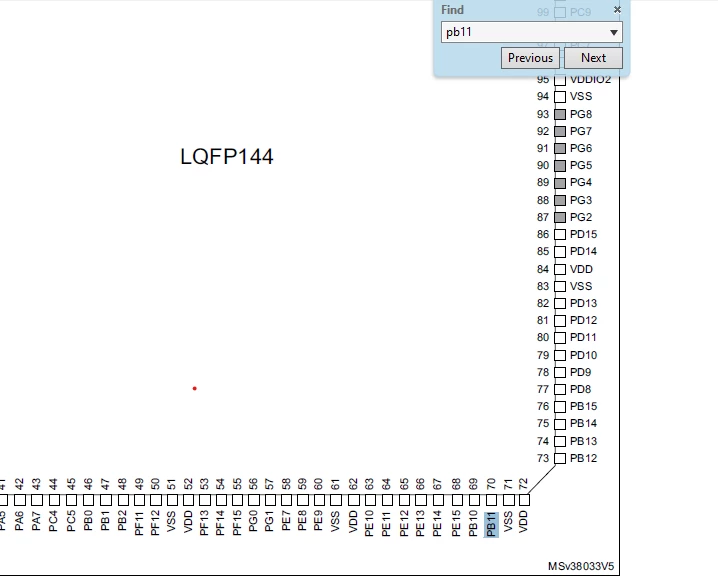Image resolution: width=718 pixels, height=586 pixels.
Task: Click the PD11 pin label
Action: 583,337
